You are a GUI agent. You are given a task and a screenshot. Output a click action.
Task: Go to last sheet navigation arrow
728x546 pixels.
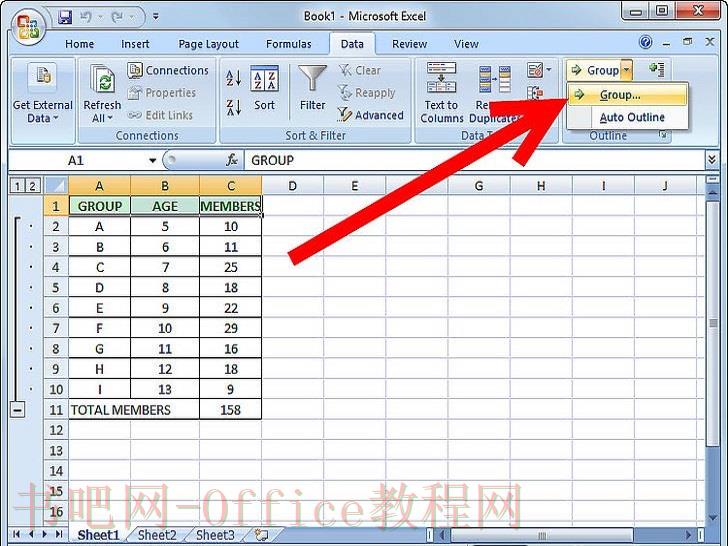click(x=59, y=534)
